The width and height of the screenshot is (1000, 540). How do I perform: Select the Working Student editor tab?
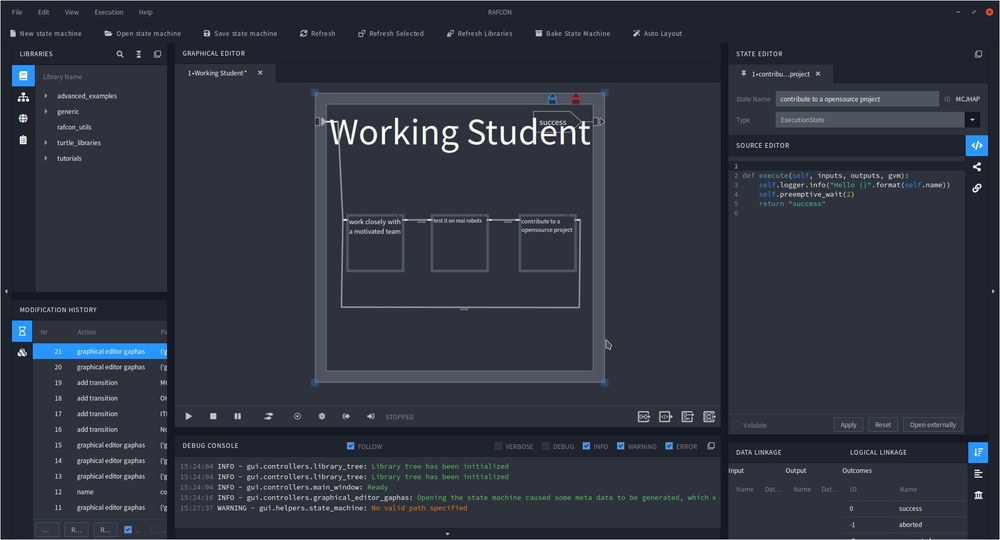click(x=218, y=73)
